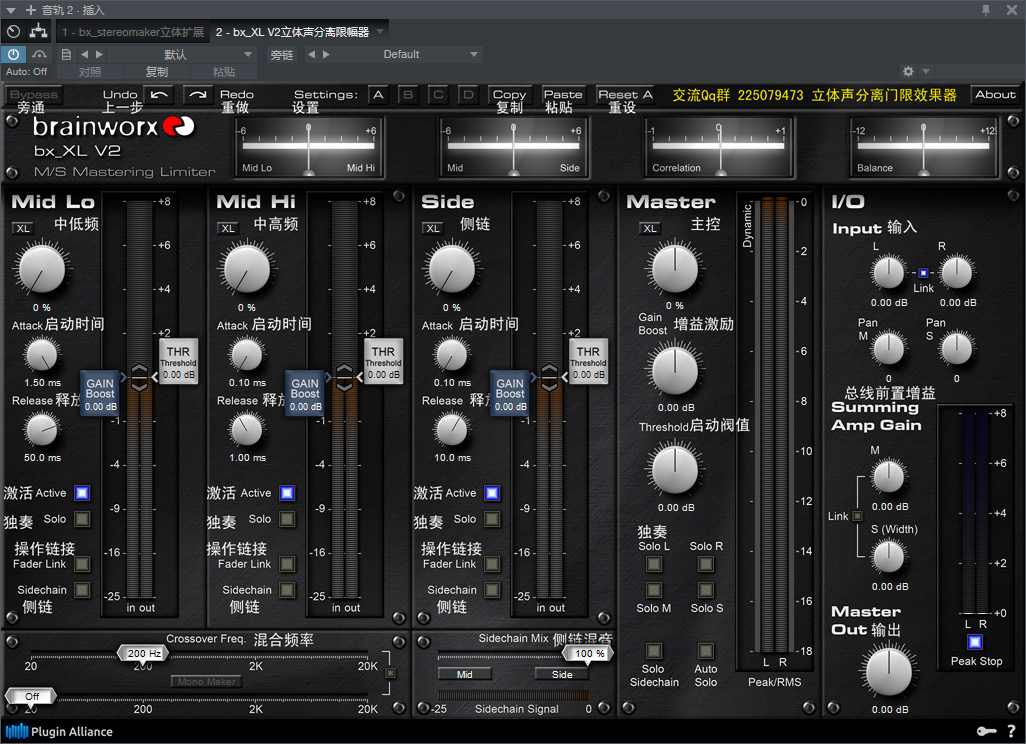This screenshot has width=1026, height=744.
Task: Enable Solo Sidechain checkbox
Action: point(654,650)
